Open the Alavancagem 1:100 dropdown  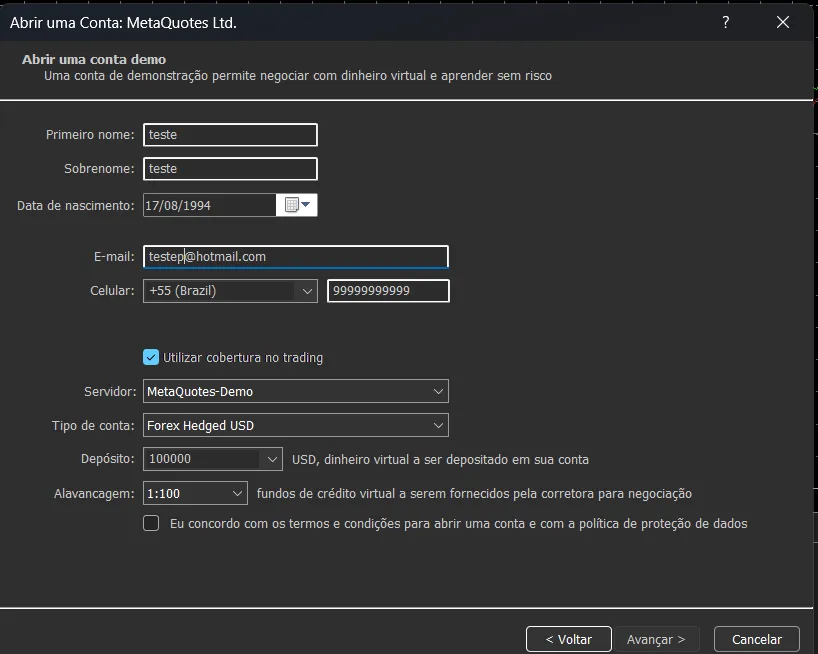[x=195, y=493]
